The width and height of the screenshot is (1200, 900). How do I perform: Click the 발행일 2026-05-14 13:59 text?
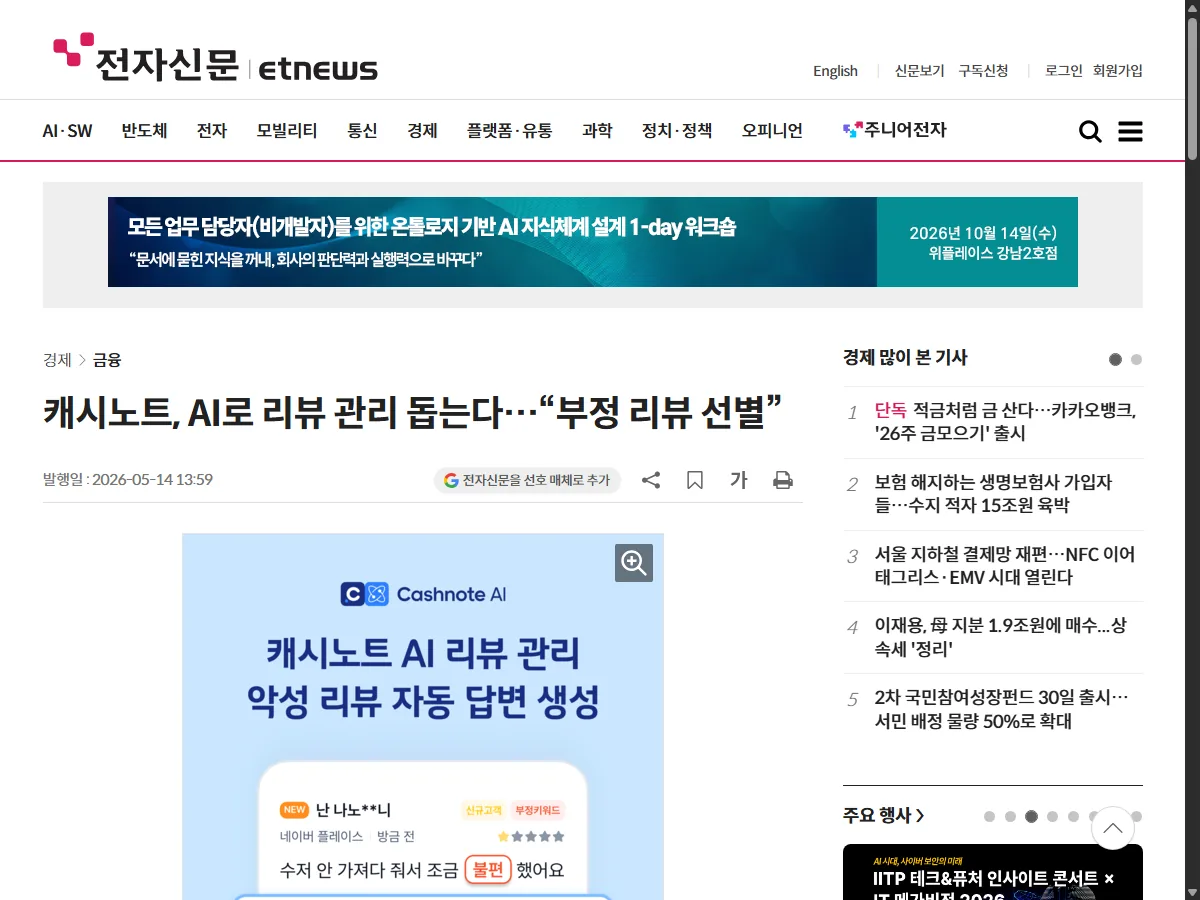(x=128, y=479)
